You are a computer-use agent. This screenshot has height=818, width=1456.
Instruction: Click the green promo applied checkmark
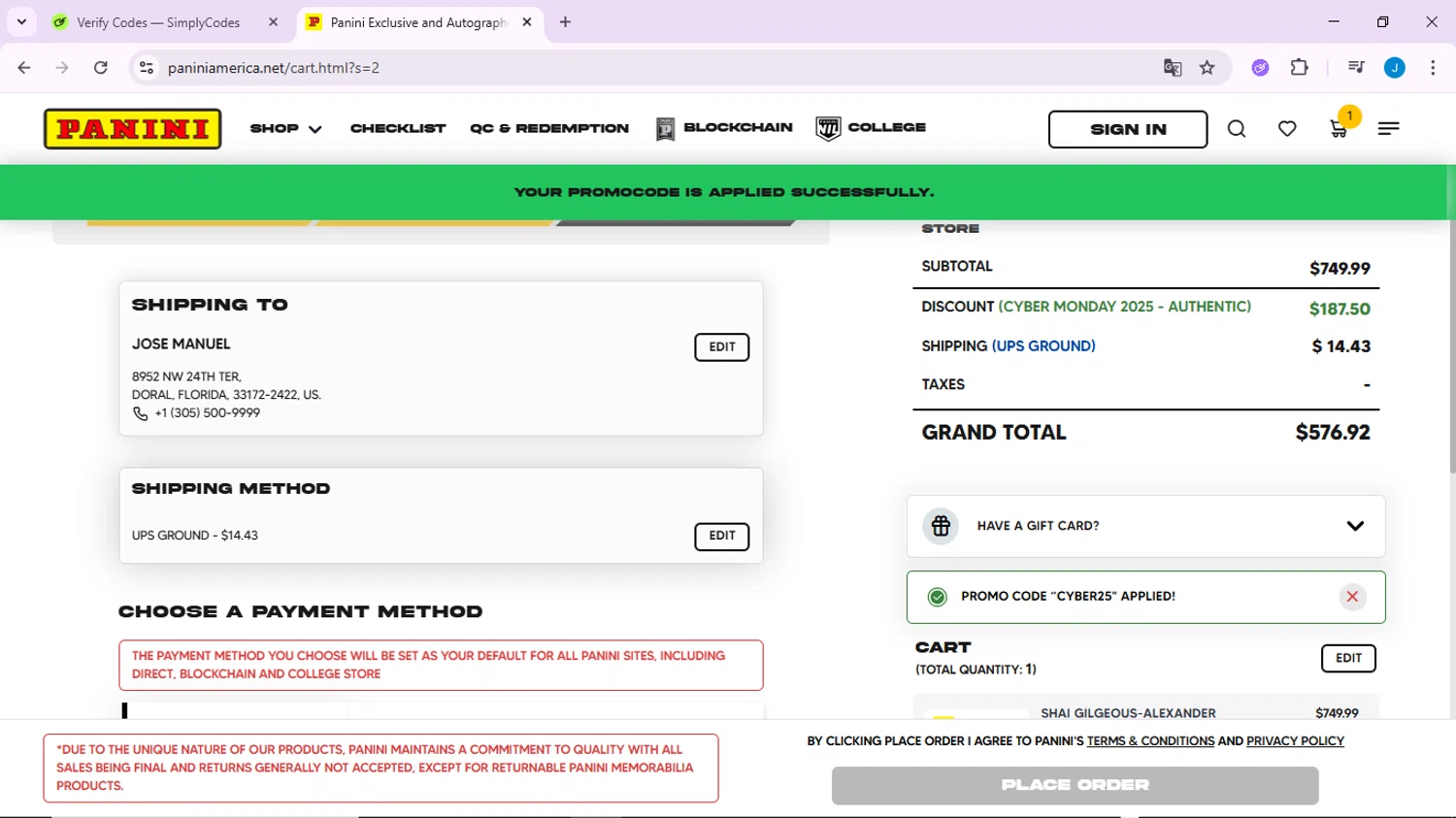[938, 597]
